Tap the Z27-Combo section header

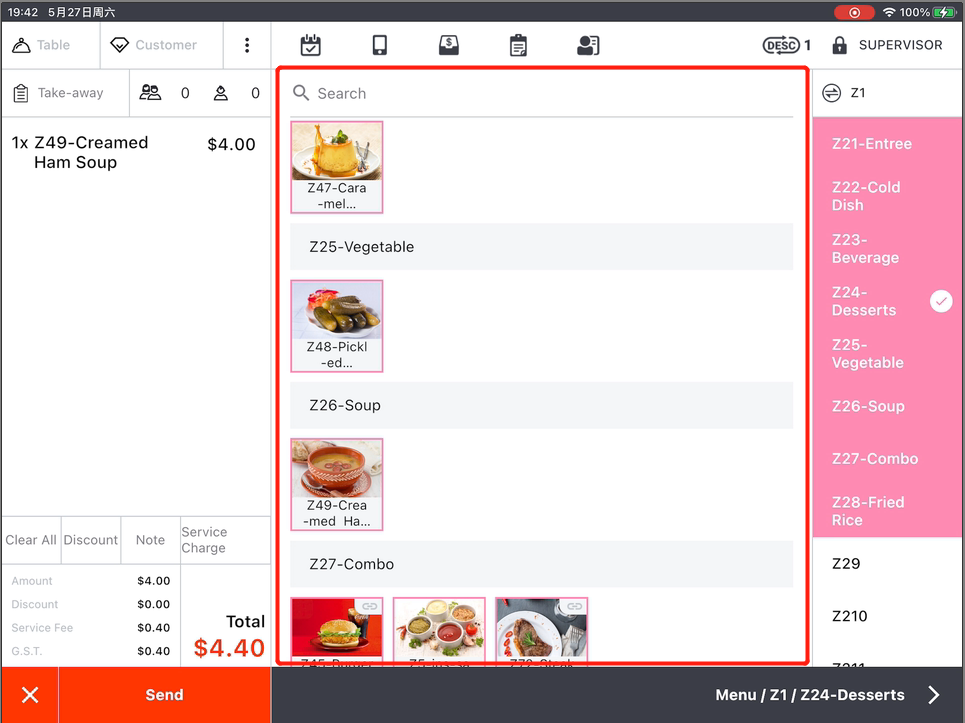[x=542, y=564]
